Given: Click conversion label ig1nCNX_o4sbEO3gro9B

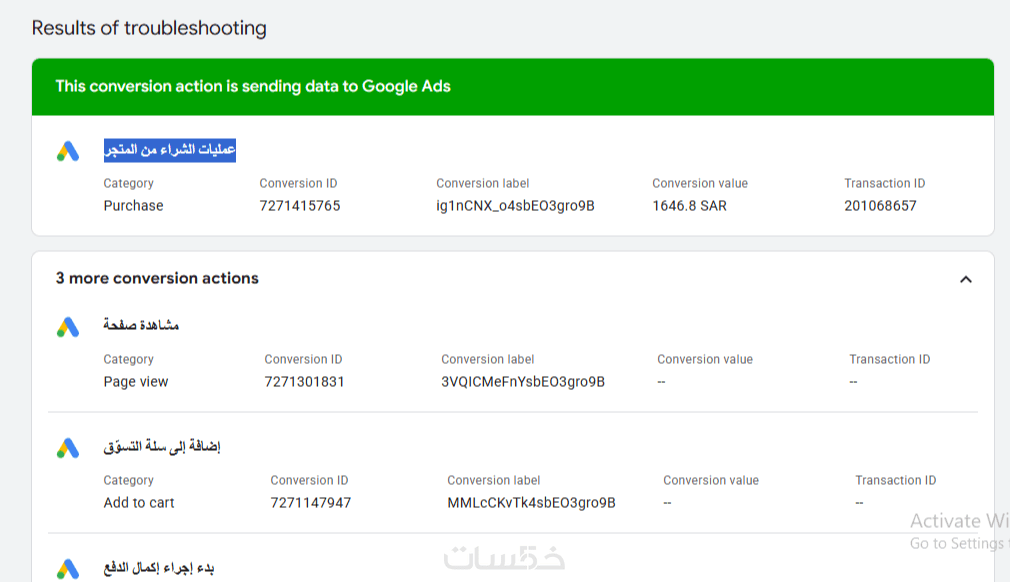Looking at the screenshot, I should click(x=515, y=206).
